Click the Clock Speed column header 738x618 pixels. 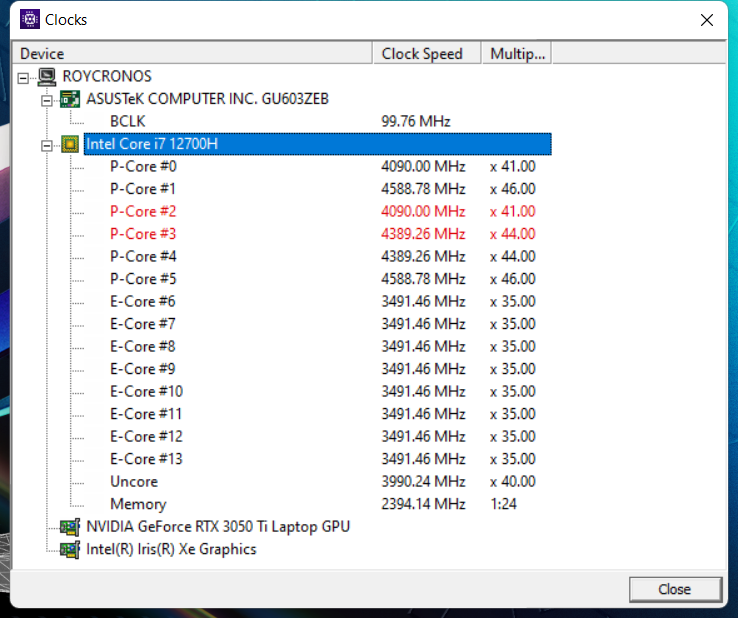(427, 53)
